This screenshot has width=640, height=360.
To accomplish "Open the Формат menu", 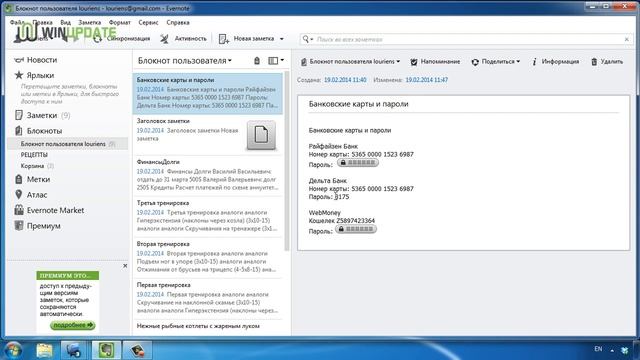I will [120, 22].
